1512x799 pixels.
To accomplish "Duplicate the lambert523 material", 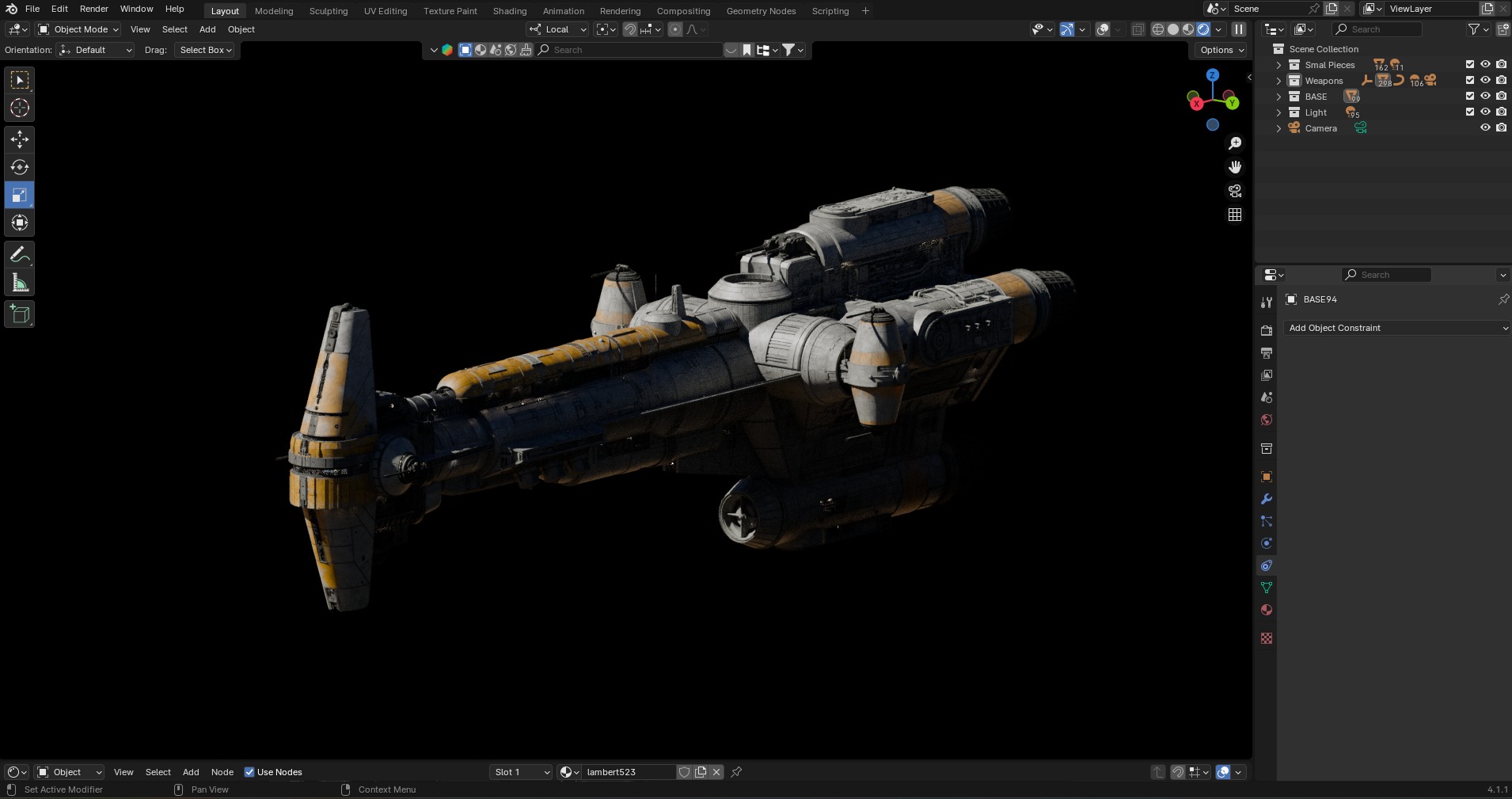I will [x=701, y=772].
